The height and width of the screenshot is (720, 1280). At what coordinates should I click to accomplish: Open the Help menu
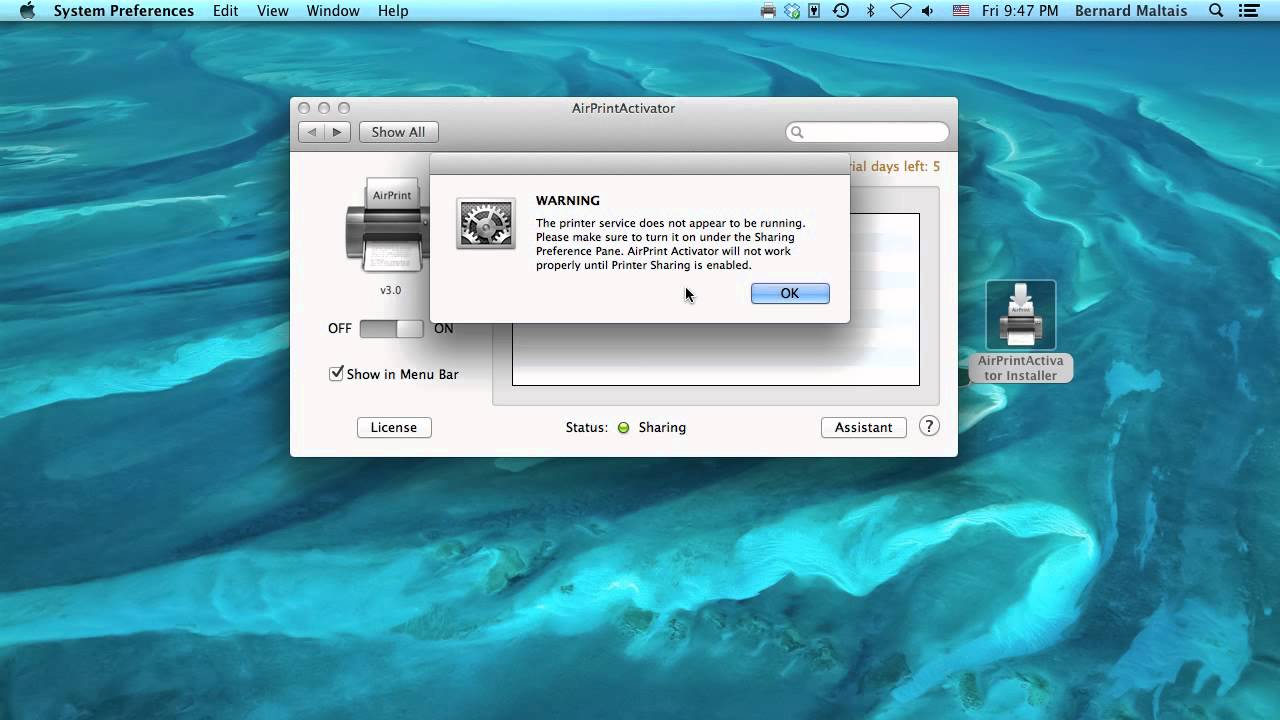pos(393,11)
